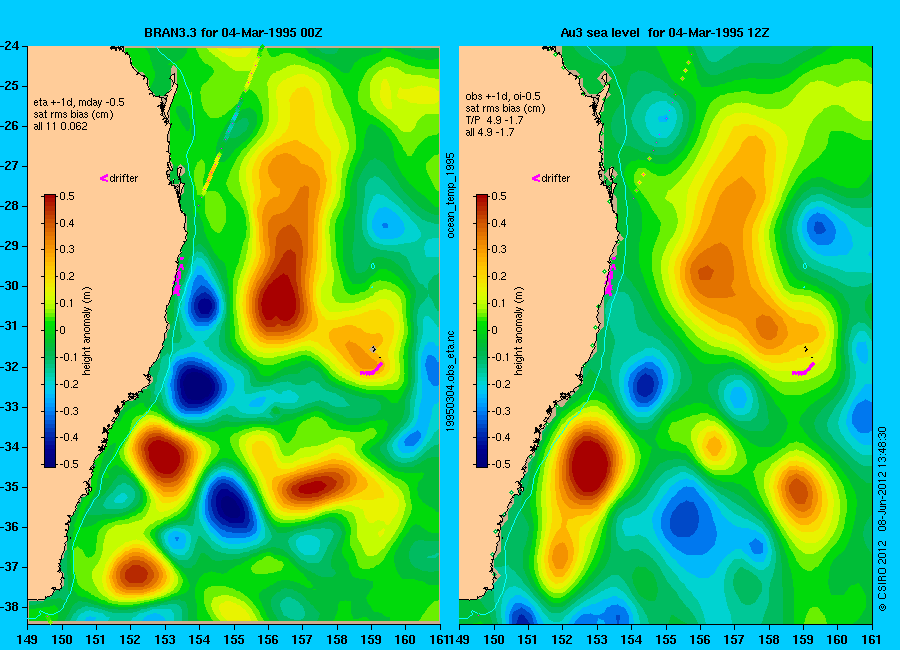Click the "-33" latitude axis label

point(9,407)
